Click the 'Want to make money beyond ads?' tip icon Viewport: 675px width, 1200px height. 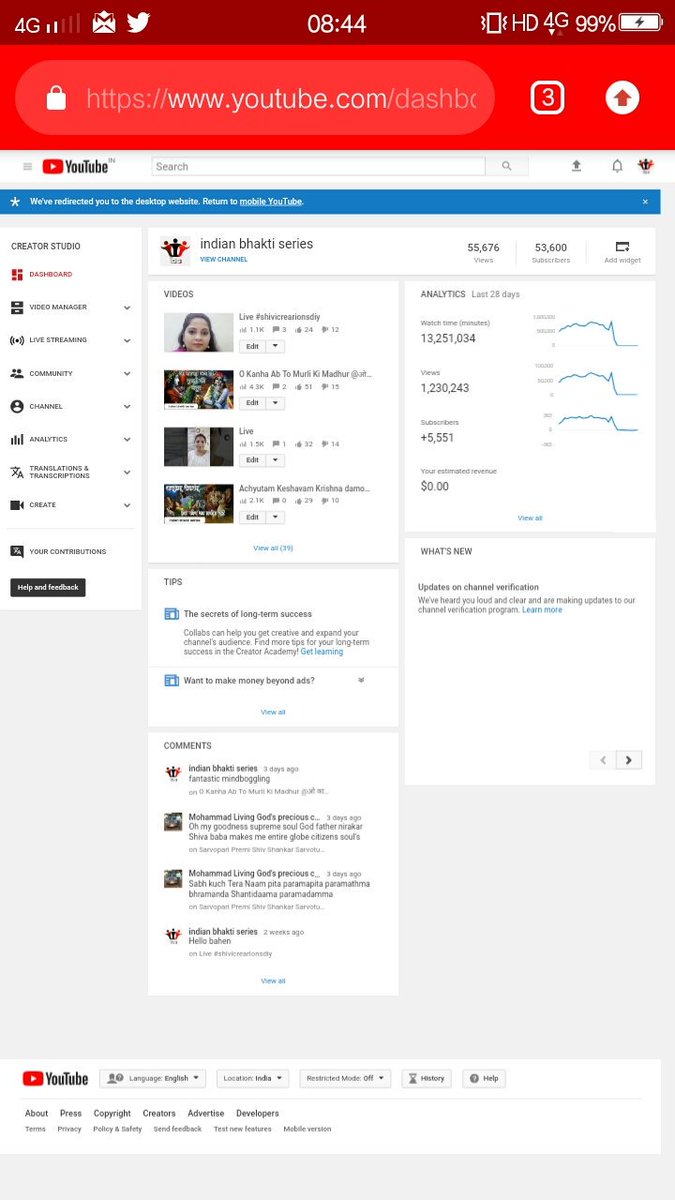pos(171,680)
